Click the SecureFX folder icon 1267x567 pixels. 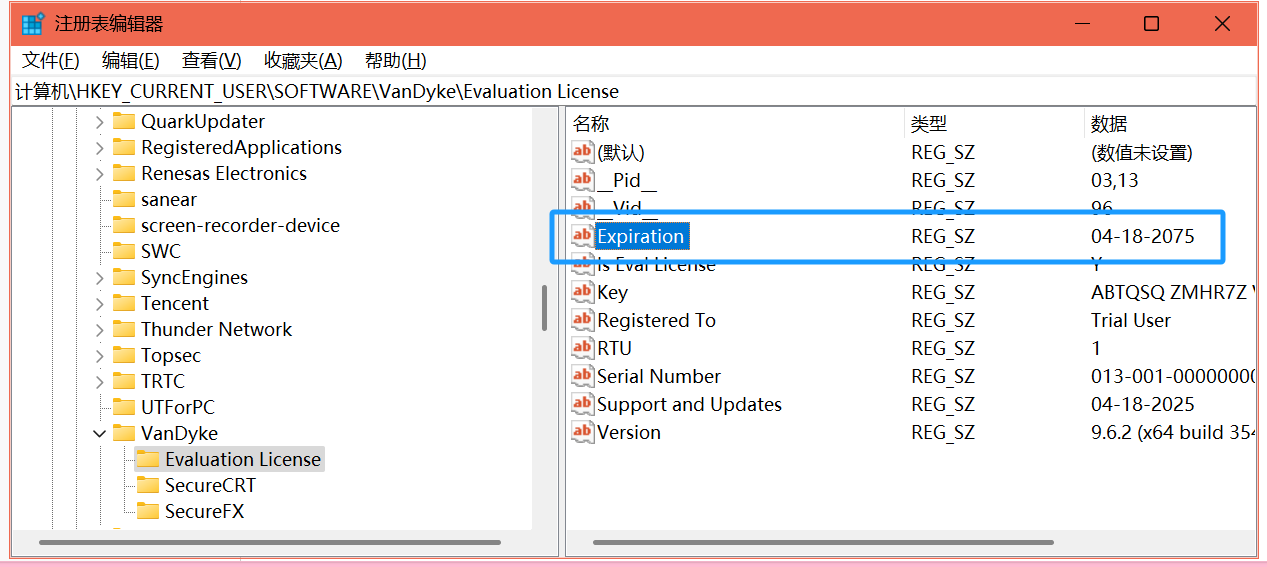pos(148,511)
